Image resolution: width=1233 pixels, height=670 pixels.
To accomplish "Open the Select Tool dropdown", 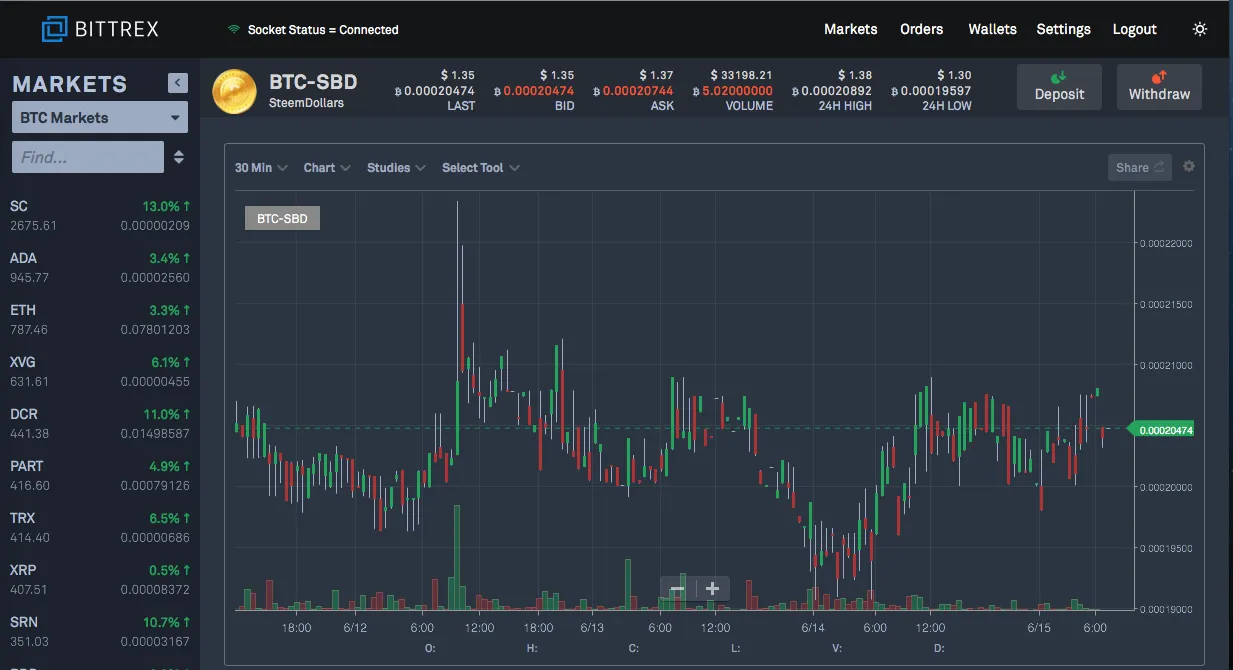I will pos(480,167).
